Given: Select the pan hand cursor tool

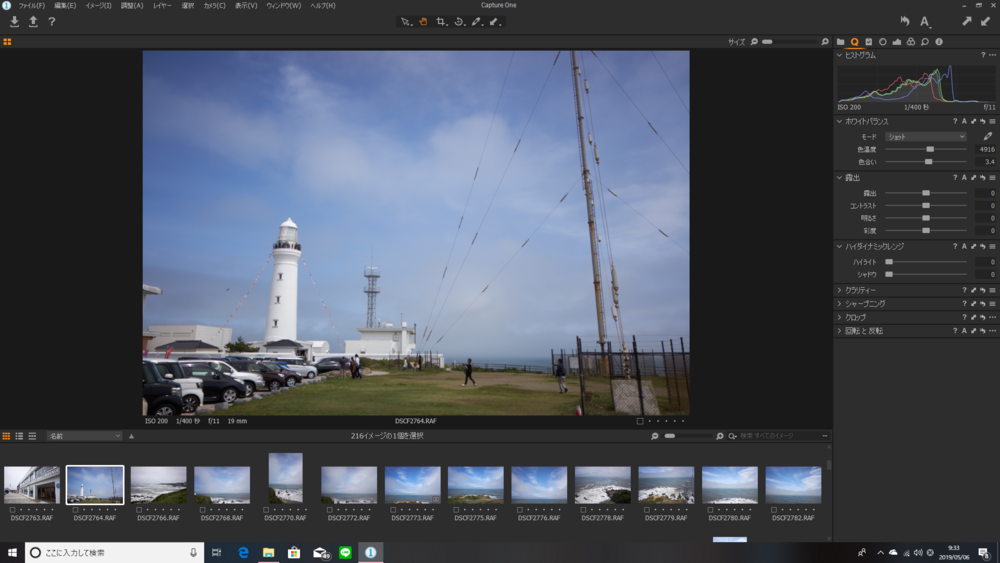Looking at the screenshot, I should (x=423, y=21).
